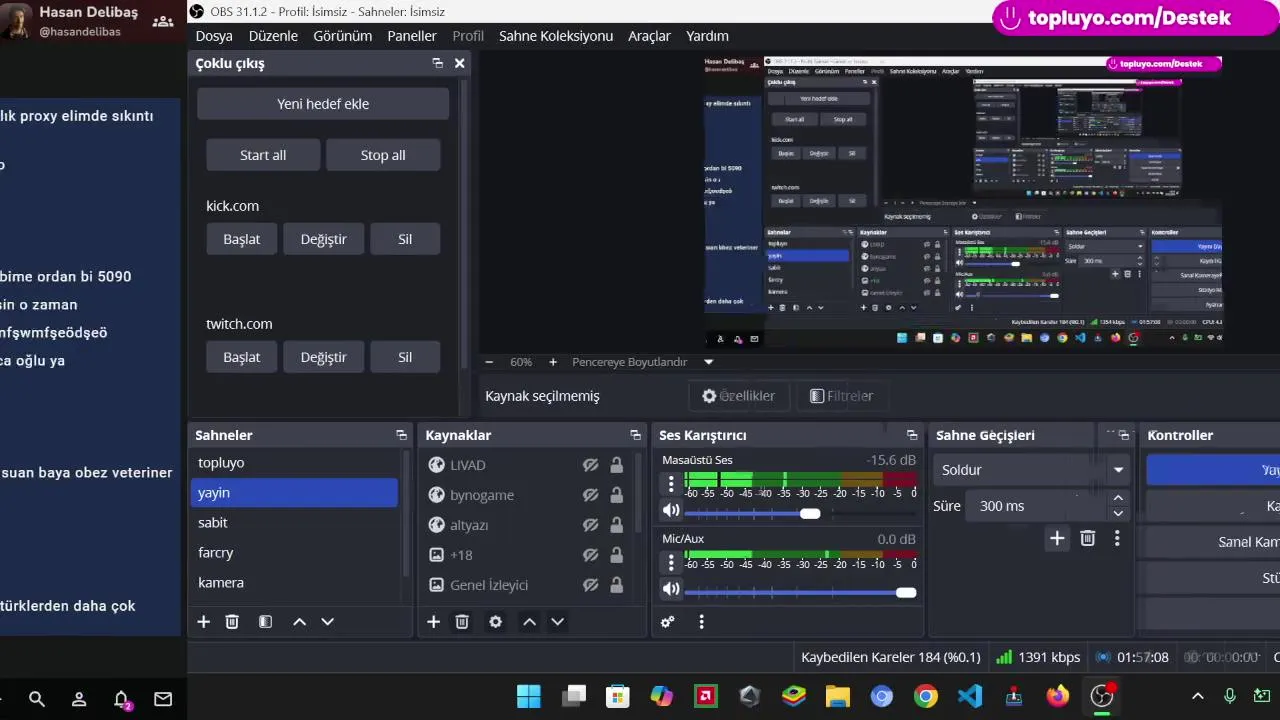Open Windows Start button on taskbar

(x=529, y=696)
